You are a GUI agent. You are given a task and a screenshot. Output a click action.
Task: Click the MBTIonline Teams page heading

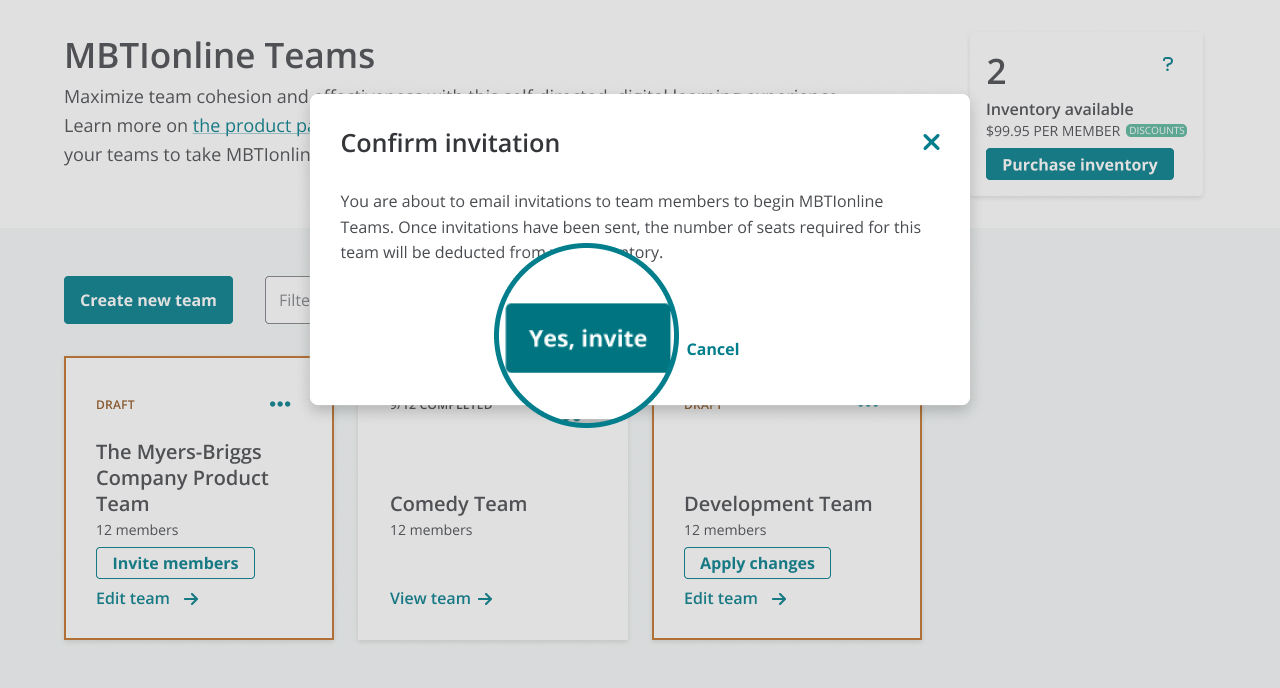point(219,56)
